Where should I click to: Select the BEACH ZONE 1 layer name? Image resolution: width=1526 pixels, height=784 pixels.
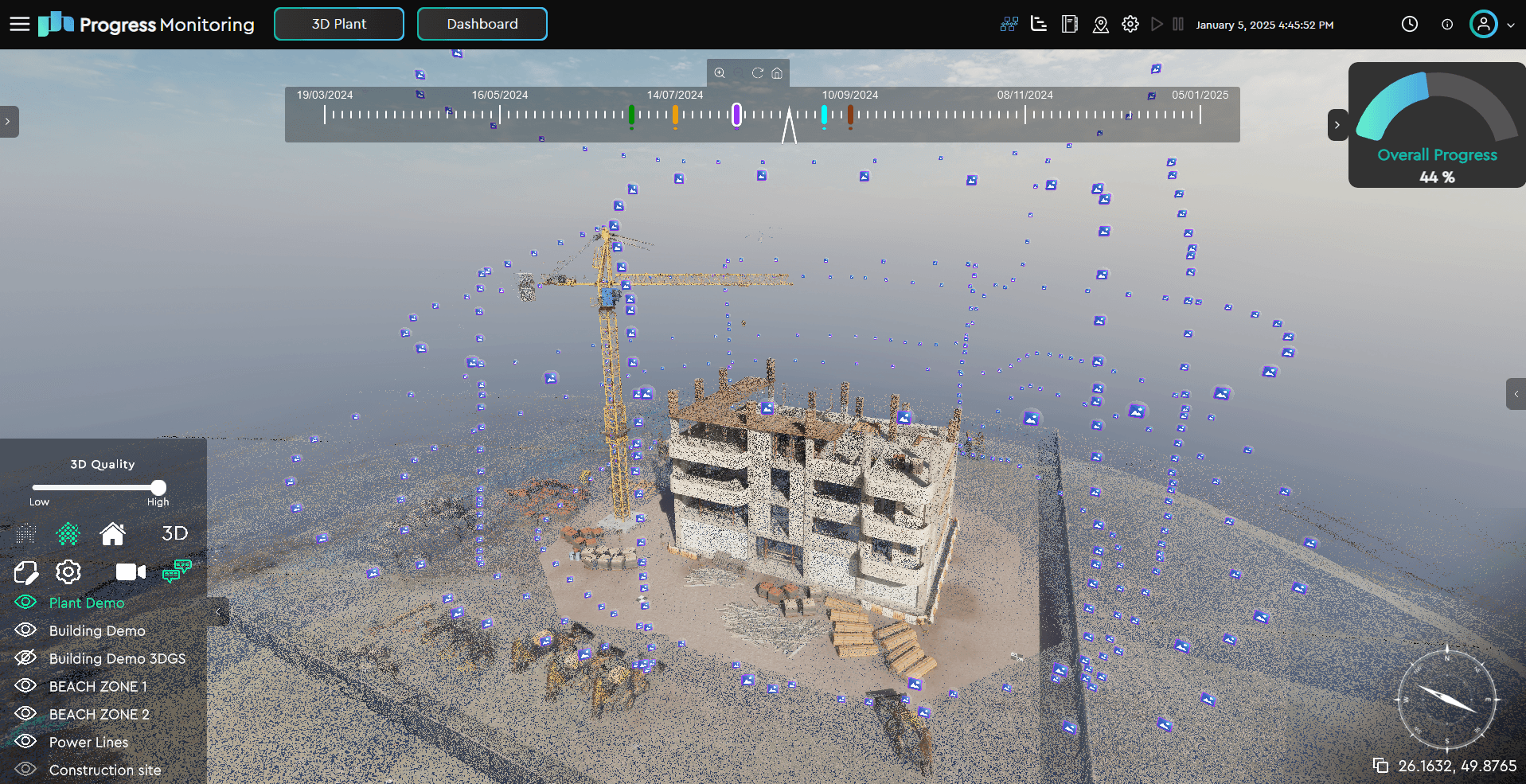coord(98,687)
